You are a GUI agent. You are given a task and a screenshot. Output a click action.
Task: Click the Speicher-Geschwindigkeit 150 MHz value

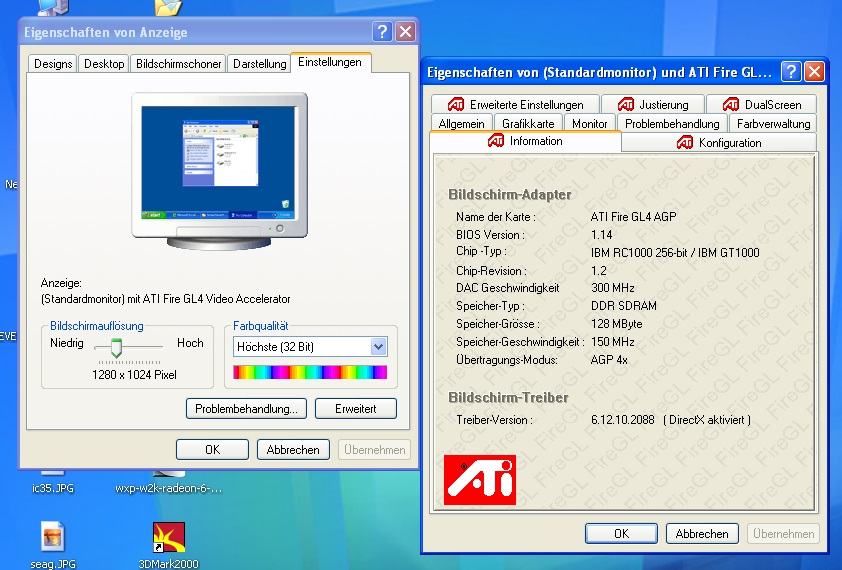pyautogui.click(x=613, y=342)
